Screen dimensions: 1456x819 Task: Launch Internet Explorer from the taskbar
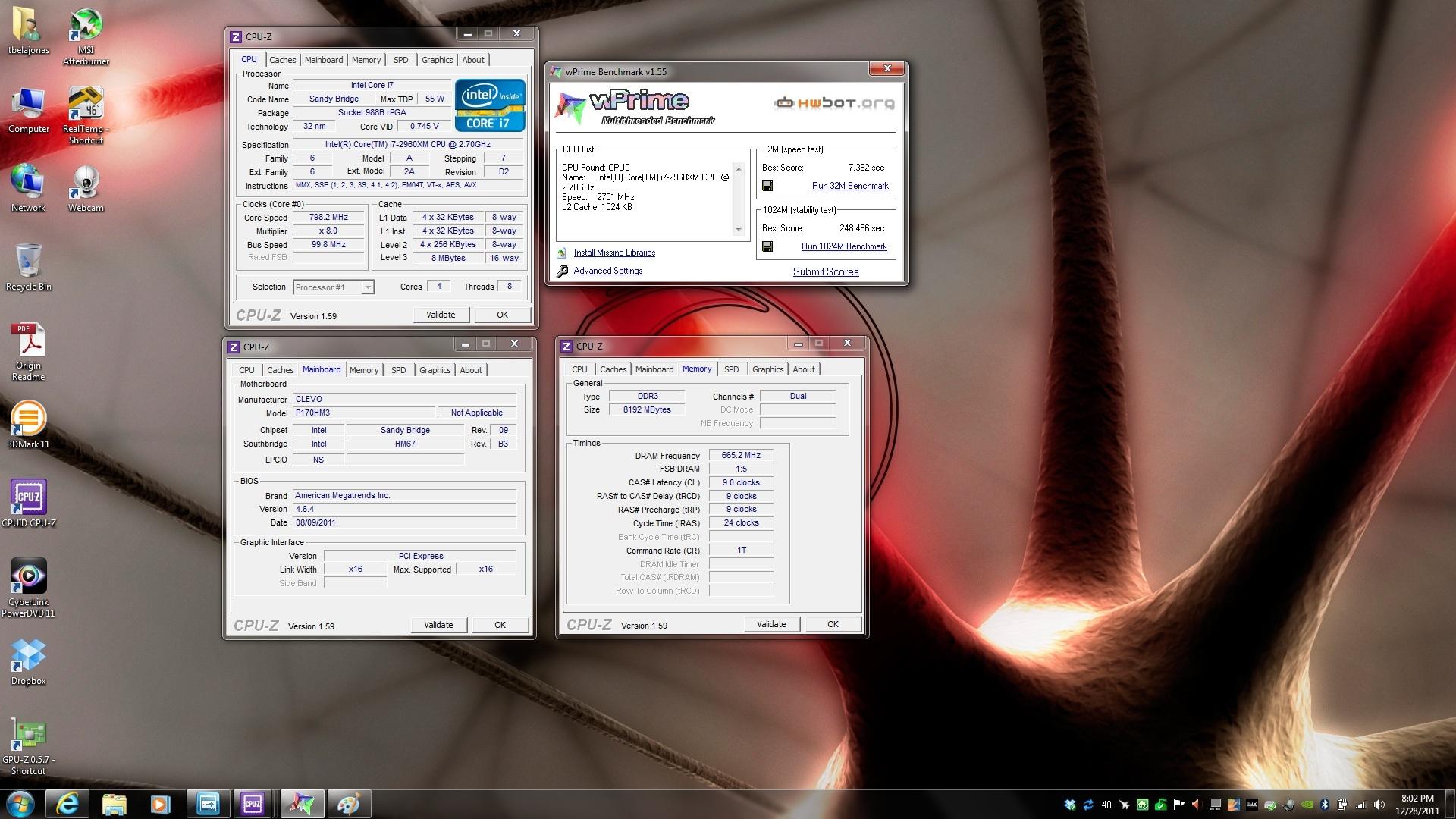(x=67, y=804)
